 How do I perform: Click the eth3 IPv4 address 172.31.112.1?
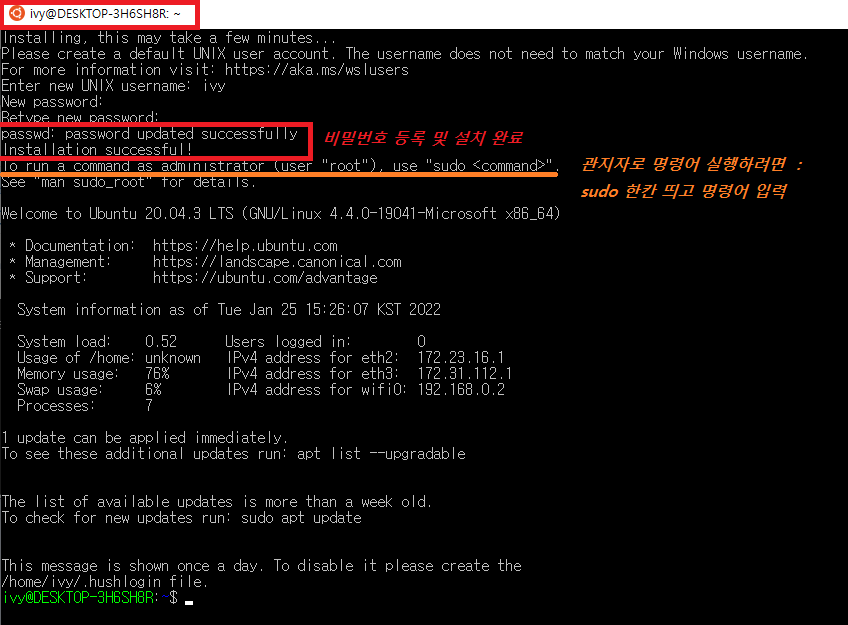pyautogui.click(x=465, y=374)
